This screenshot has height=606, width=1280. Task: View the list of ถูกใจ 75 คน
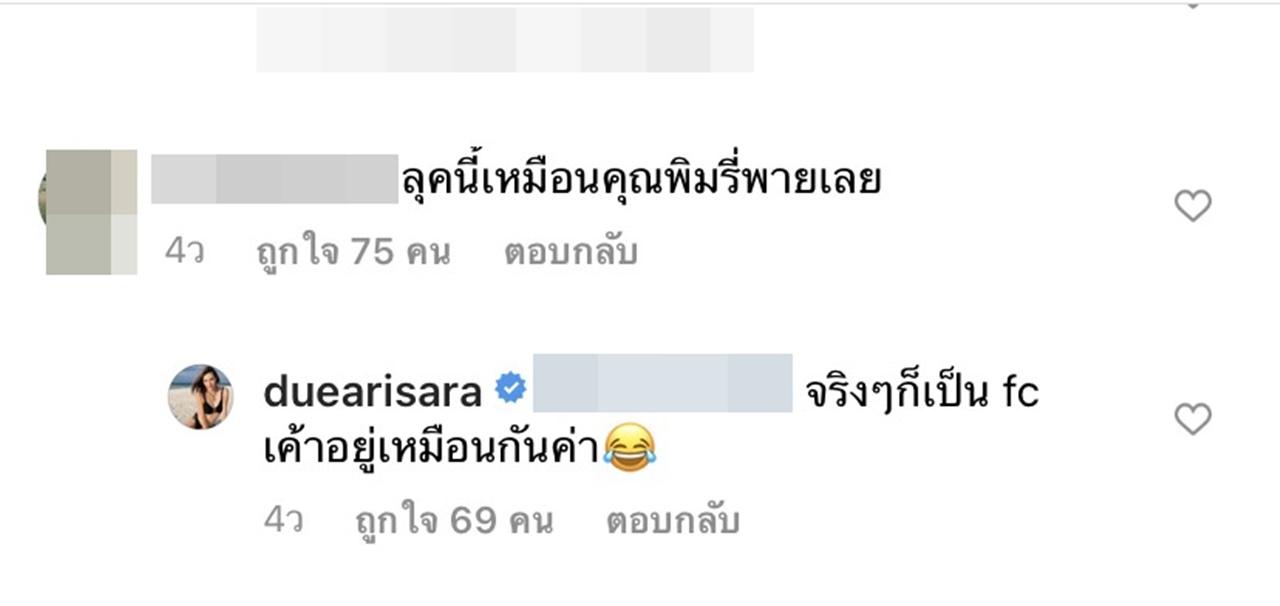353,253
